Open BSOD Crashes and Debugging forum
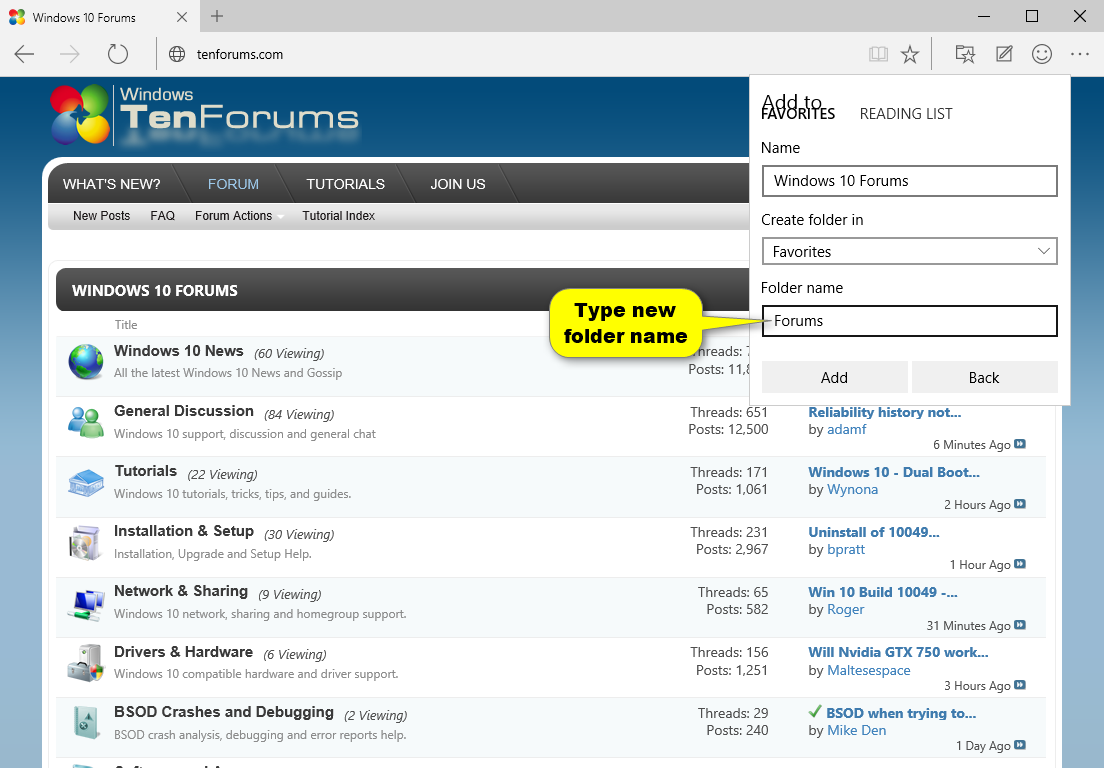 click(224, 712)
